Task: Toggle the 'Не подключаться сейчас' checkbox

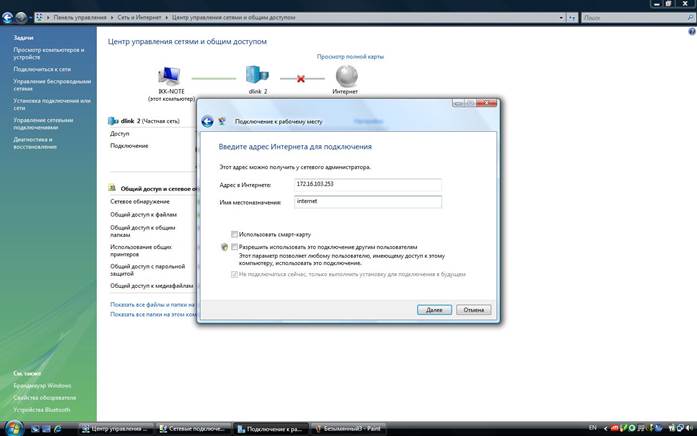Action: 235,273
